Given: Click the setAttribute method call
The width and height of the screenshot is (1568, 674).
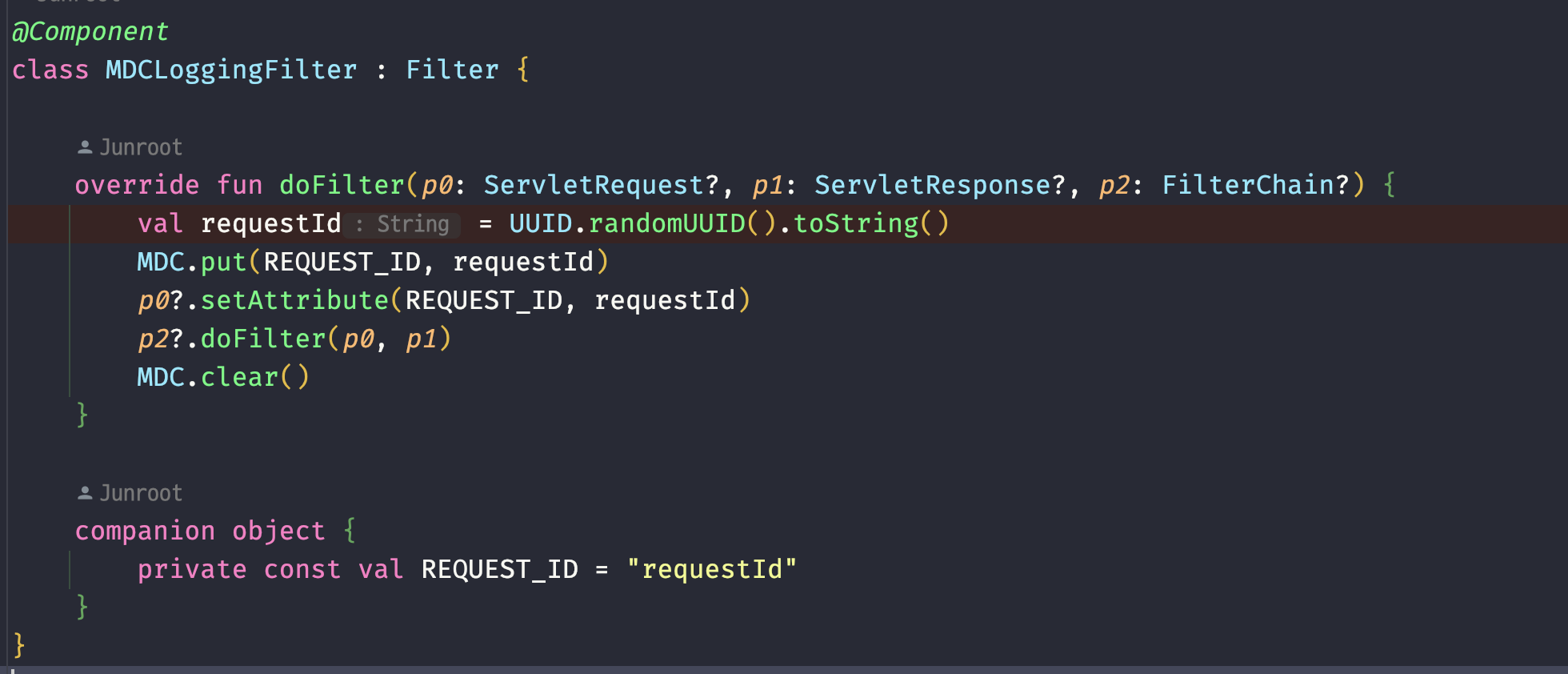Looking at the screenshot, I should click(294, 300).
